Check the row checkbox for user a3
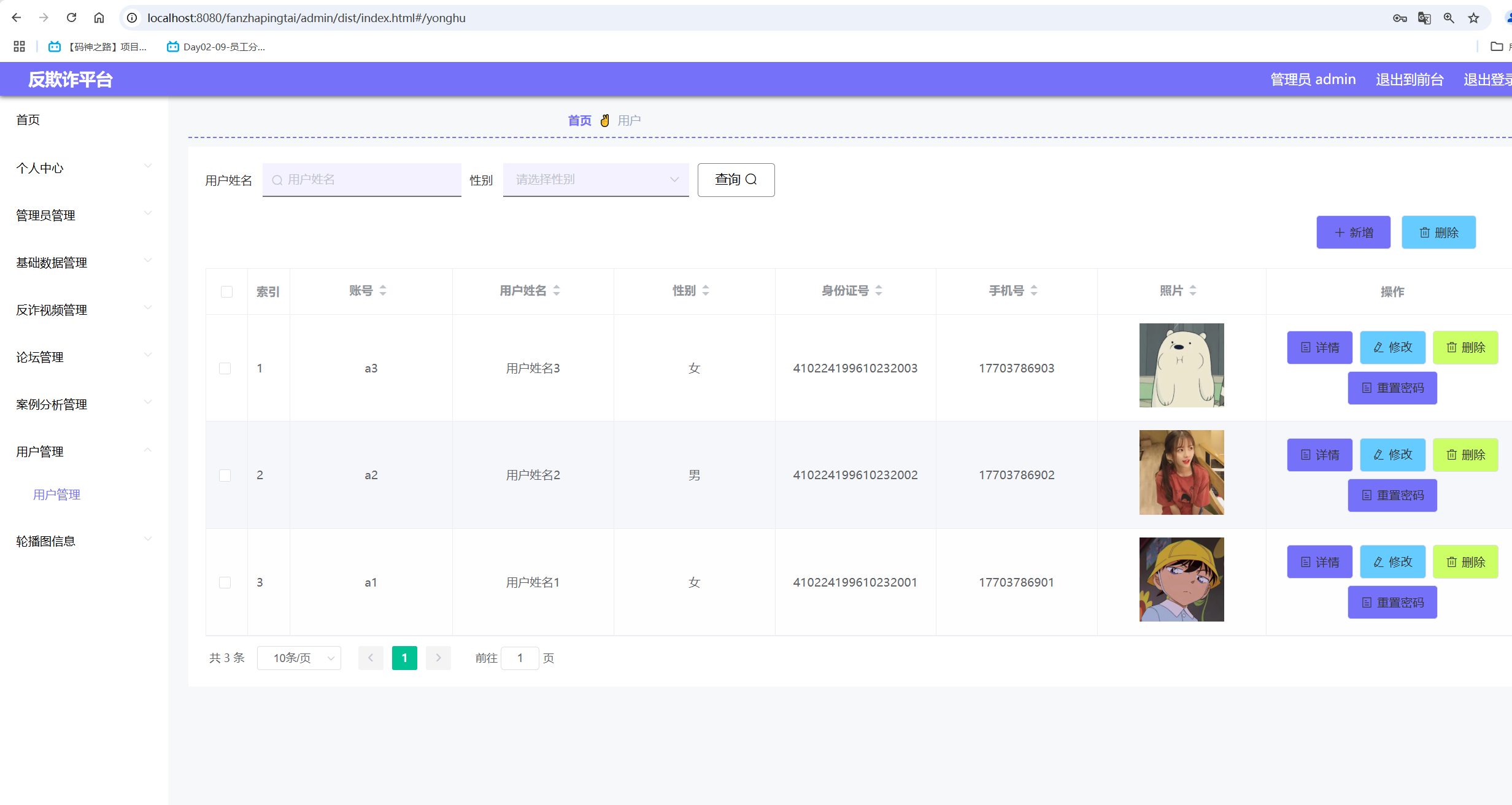The image size is (1512, 805). point(225,368)
